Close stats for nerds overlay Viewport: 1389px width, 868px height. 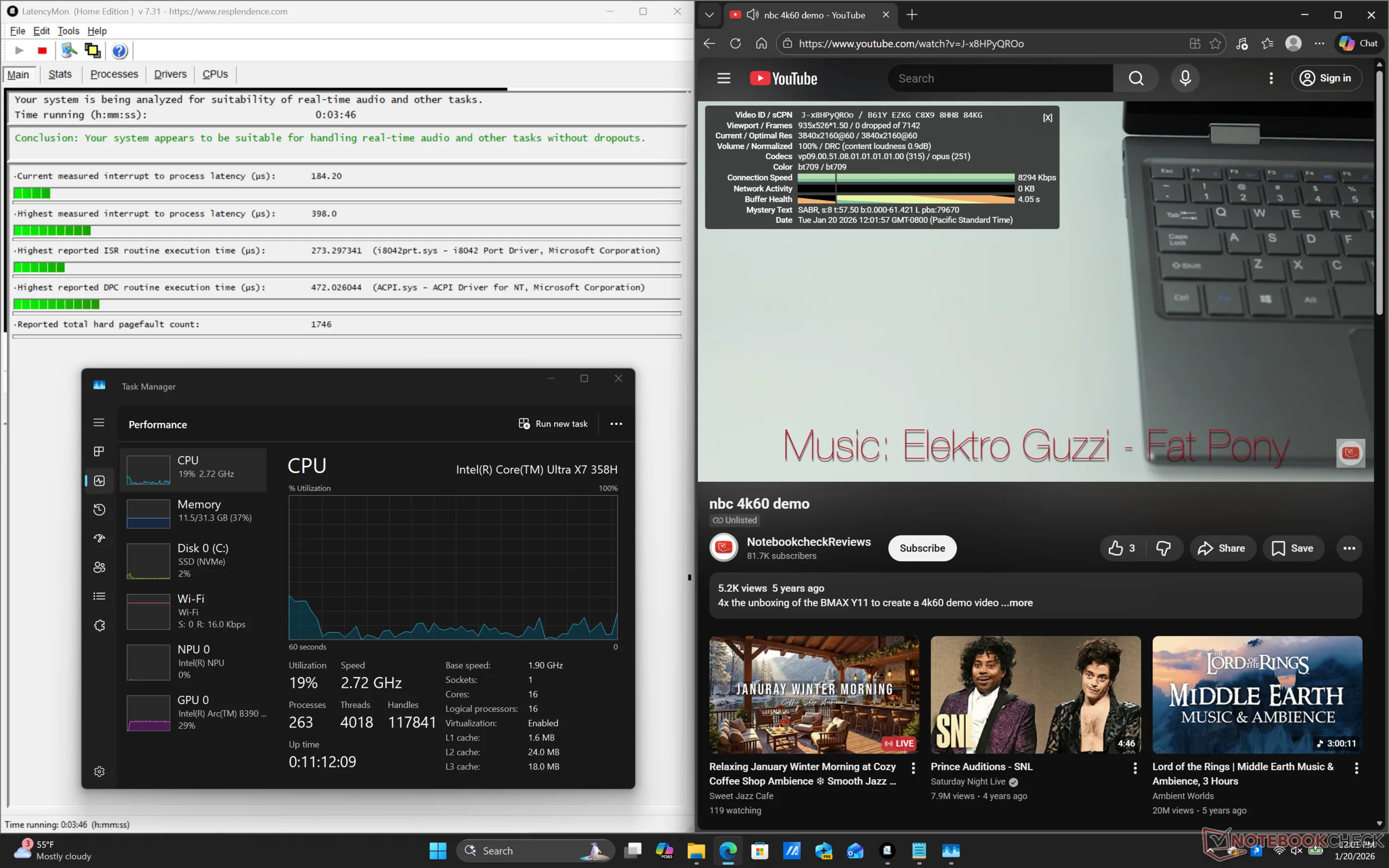coord(1048,118)
